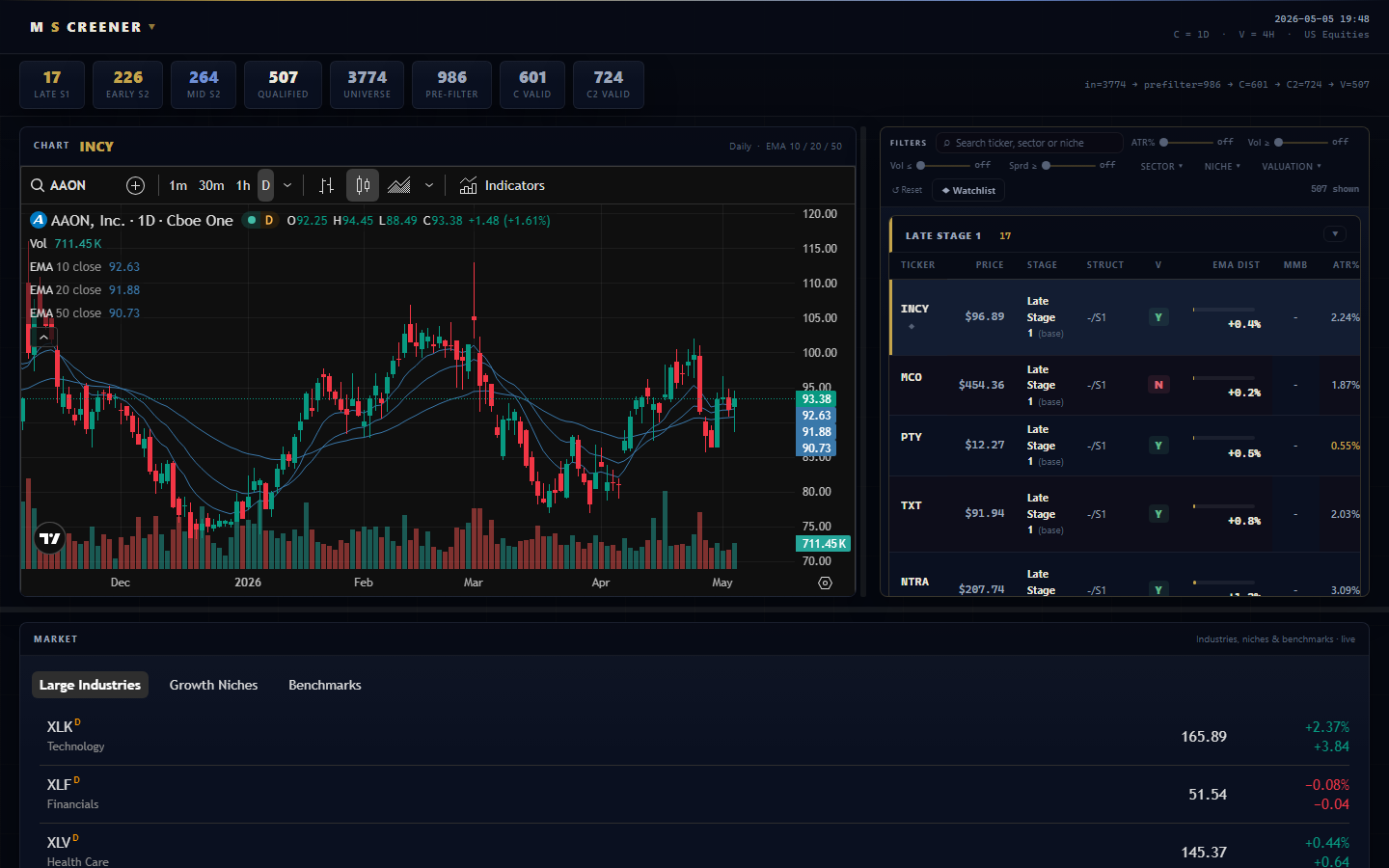Collapse the Late Stage 1 section
This screenshot has width=1389, height=868.
(1335, 234)
